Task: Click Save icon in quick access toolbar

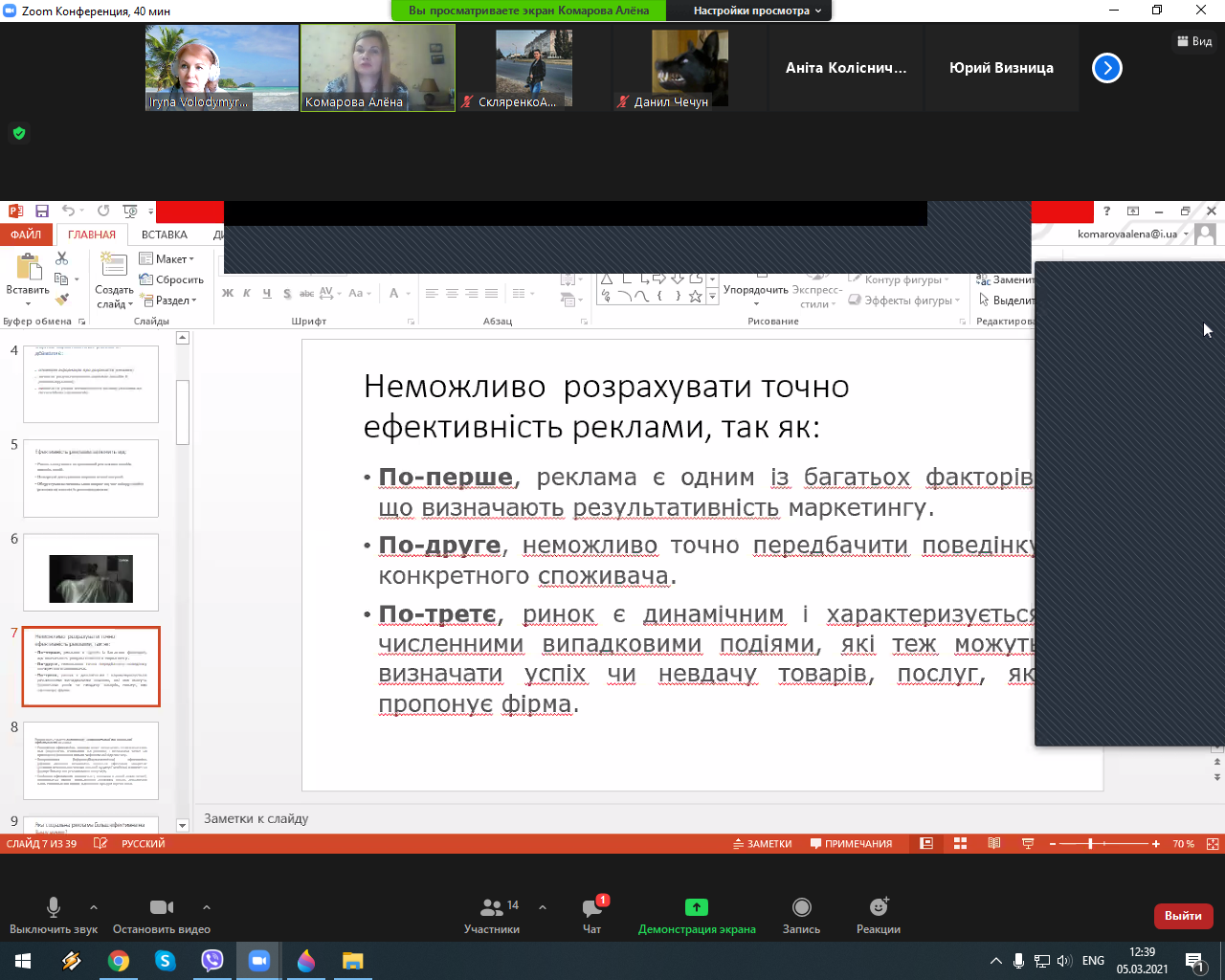Action: pyautogui.click(x=42, y=211)
